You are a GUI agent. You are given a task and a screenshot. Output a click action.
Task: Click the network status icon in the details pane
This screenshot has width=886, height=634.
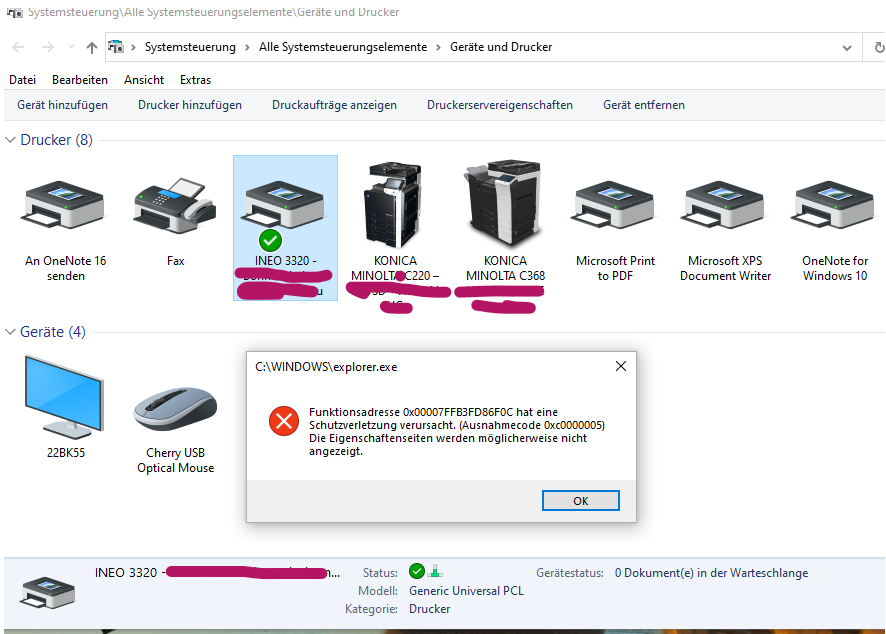coord(435,571)
